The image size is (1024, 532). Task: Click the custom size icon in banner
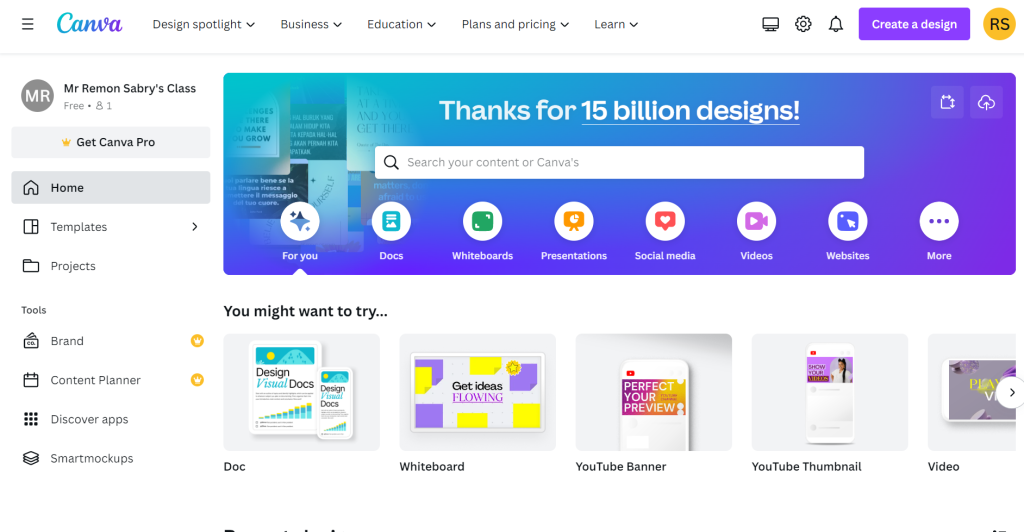[x=948, y=102]
